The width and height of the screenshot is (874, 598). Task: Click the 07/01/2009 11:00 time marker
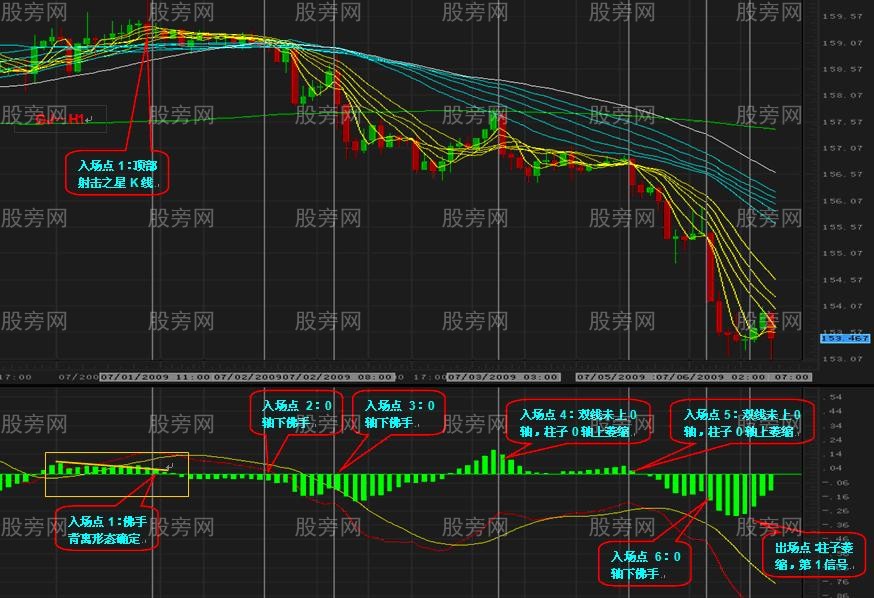coord(156,377)
